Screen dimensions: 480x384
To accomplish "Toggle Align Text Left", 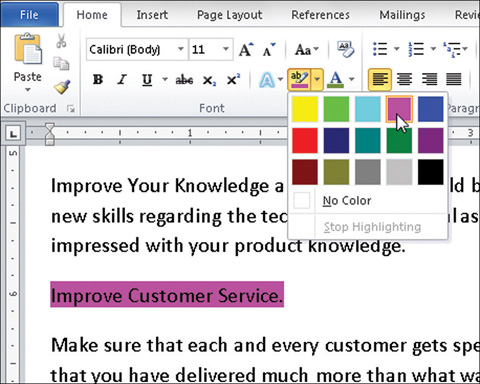I will (380, 79).
